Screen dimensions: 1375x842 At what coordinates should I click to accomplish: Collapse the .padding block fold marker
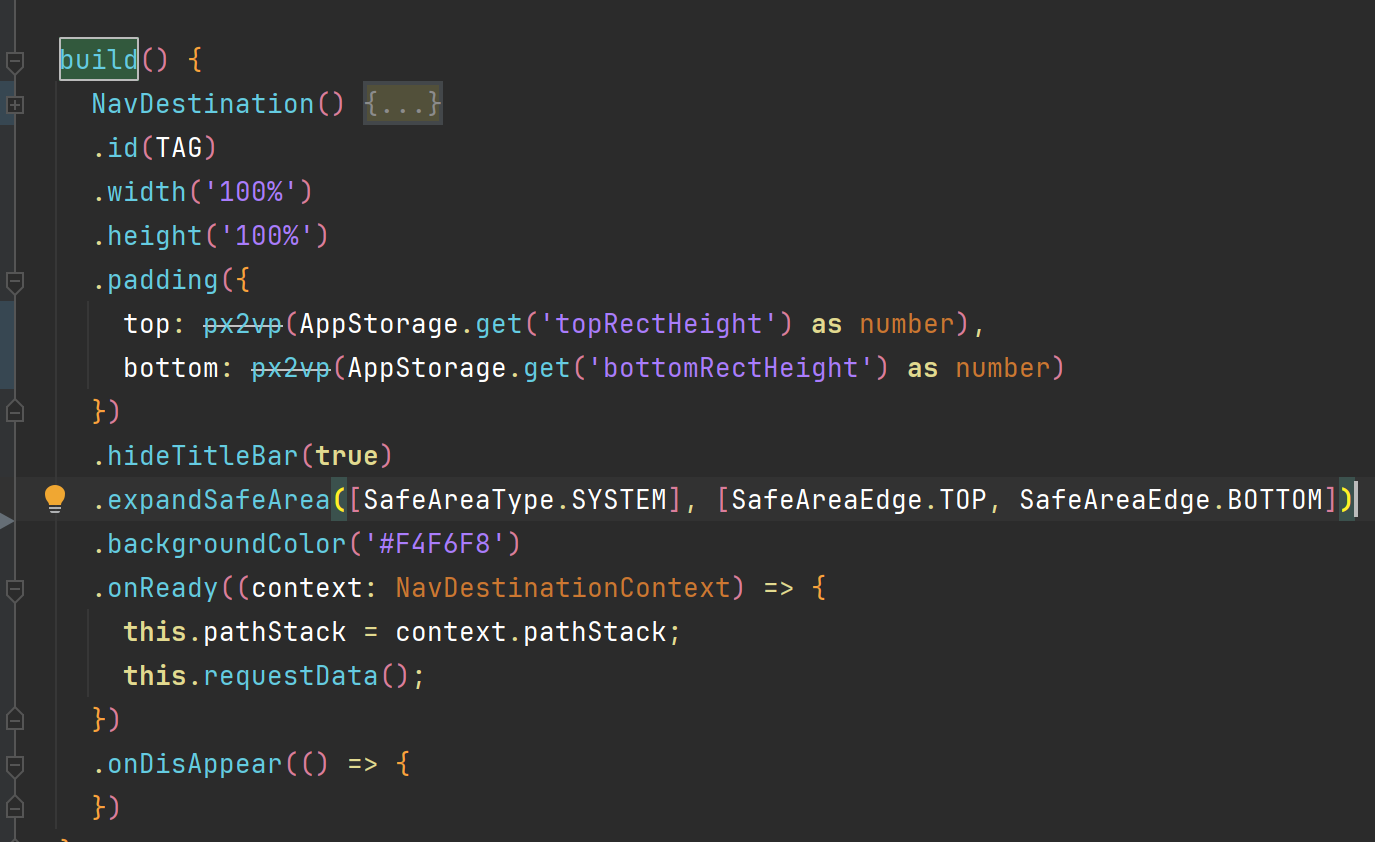[15, 280]
